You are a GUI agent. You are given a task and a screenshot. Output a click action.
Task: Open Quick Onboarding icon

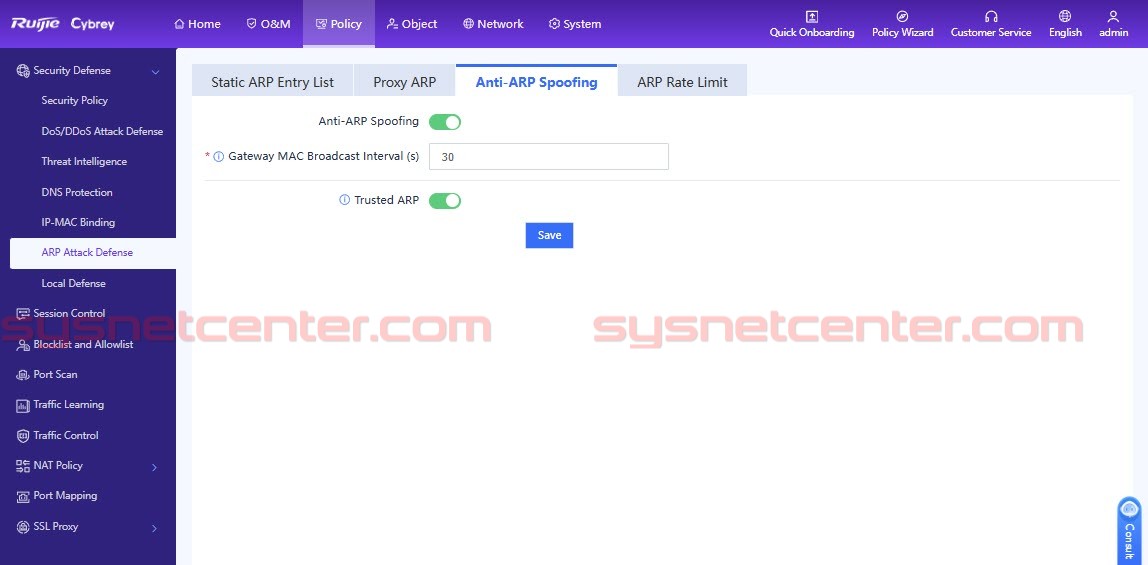[811, 16]
